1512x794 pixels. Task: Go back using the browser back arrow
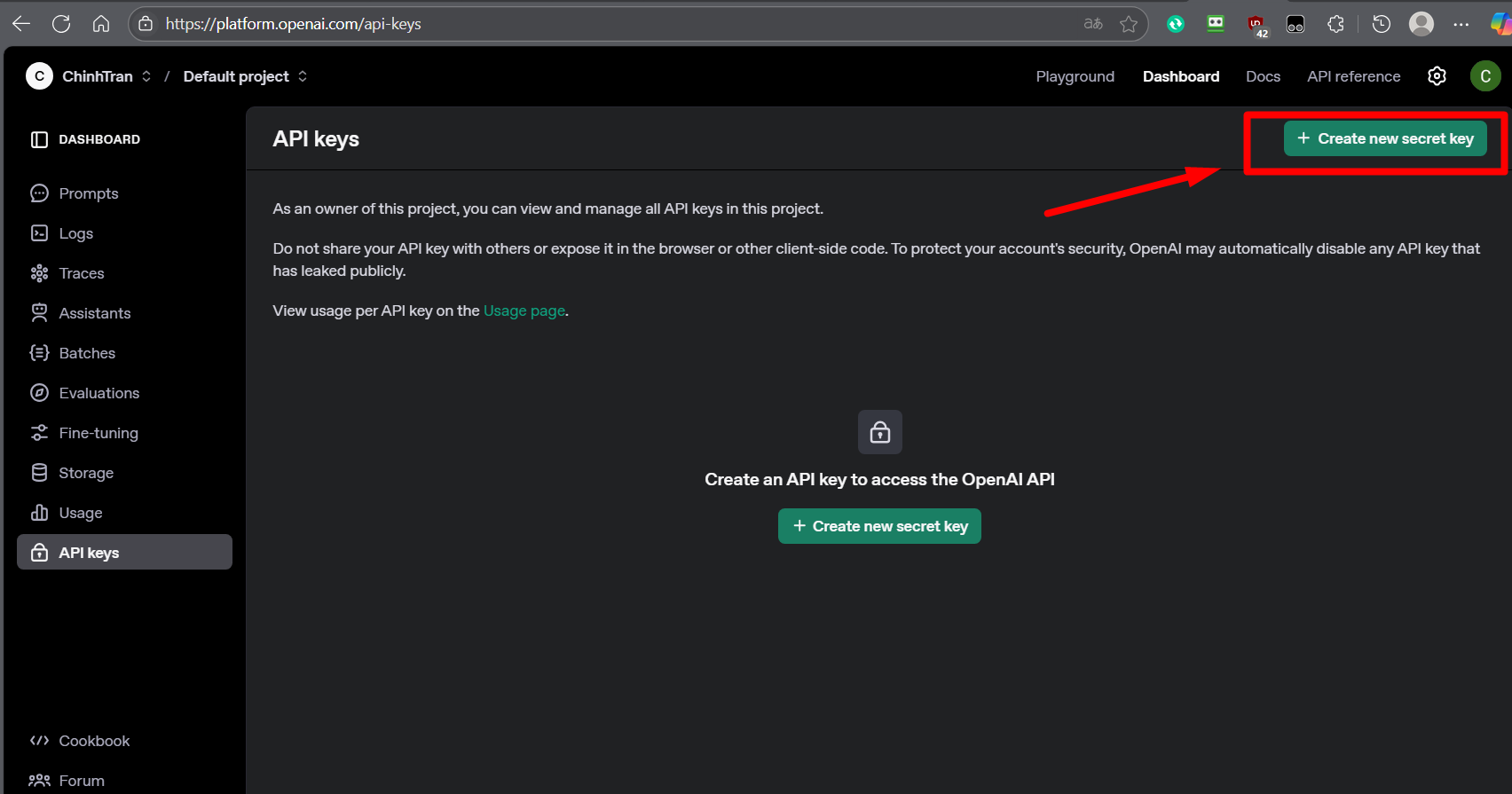click(21, 24)
